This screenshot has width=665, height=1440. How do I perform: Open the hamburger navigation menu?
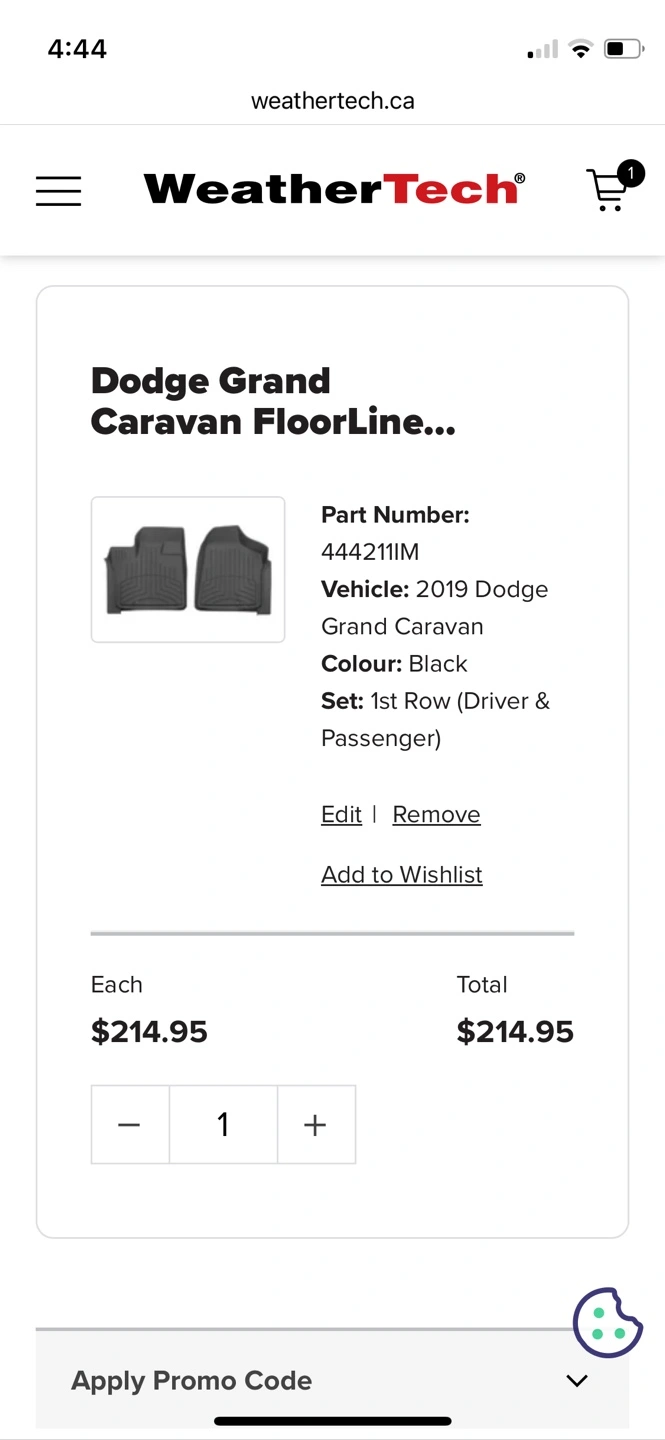(58, 190)
